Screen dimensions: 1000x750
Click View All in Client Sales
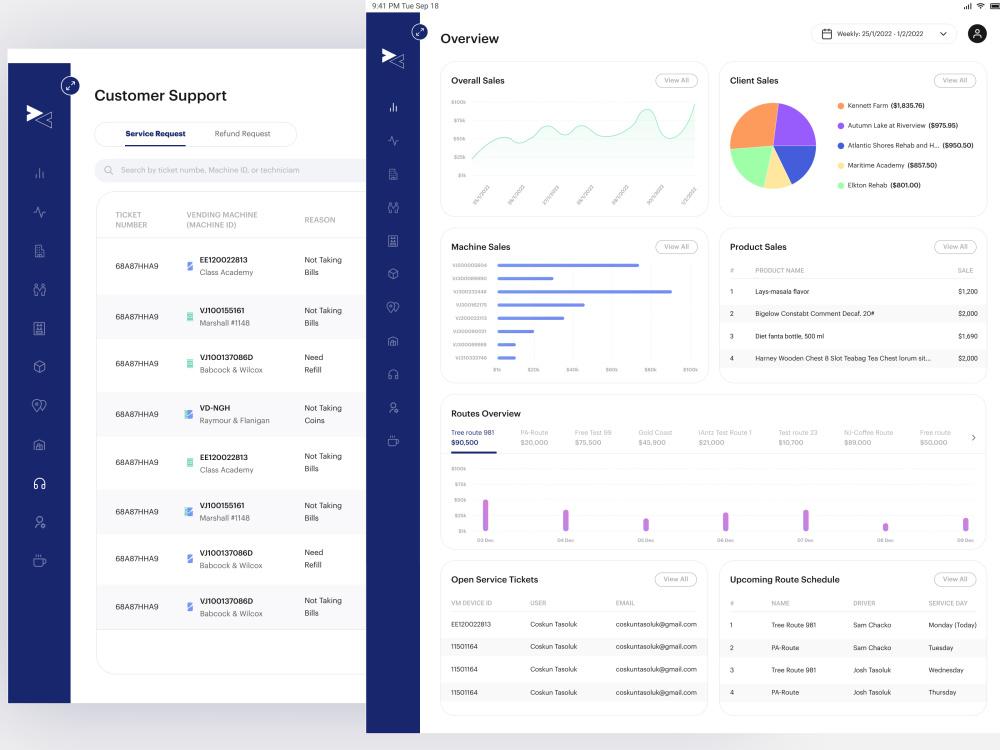(x=955, y=80)
